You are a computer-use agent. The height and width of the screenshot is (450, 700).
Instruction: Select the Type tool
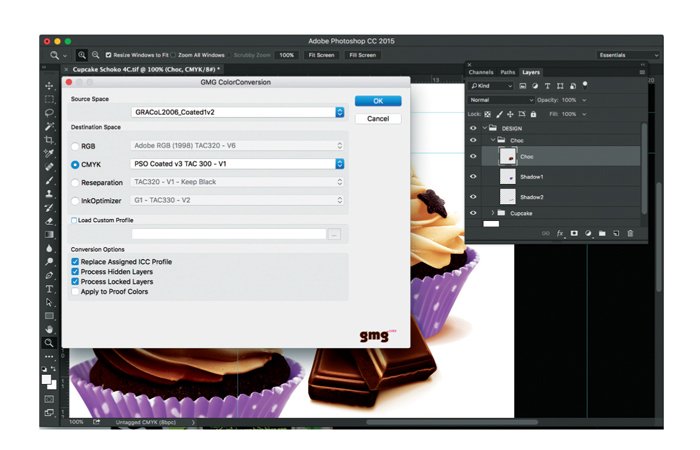point(49,289)
